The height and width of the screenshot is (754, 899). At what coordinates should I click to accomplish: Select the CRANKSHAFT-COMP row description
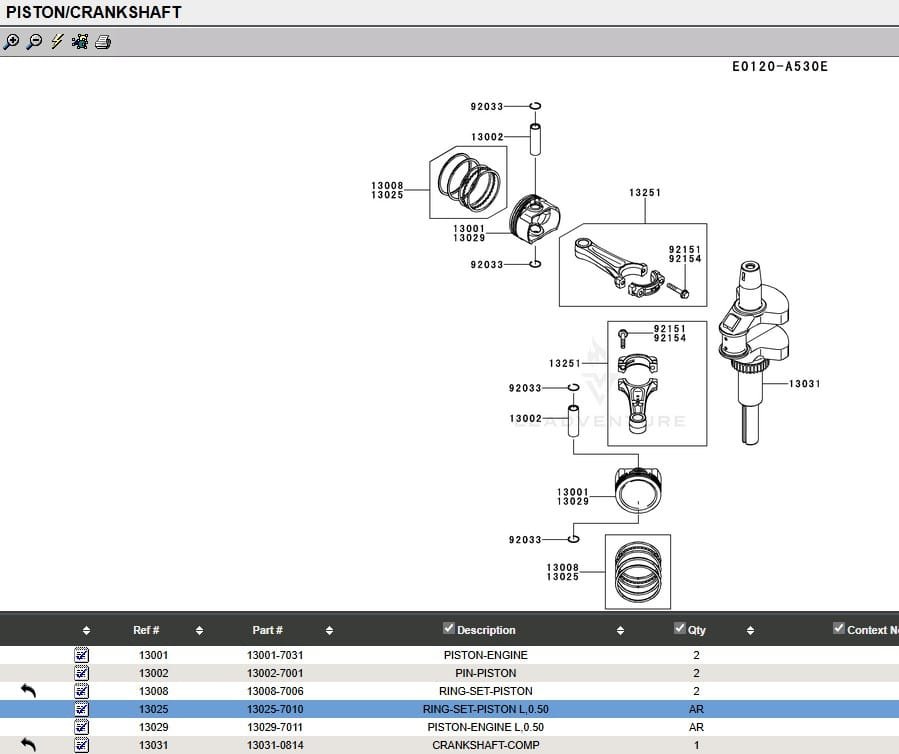tap(485, 745)
